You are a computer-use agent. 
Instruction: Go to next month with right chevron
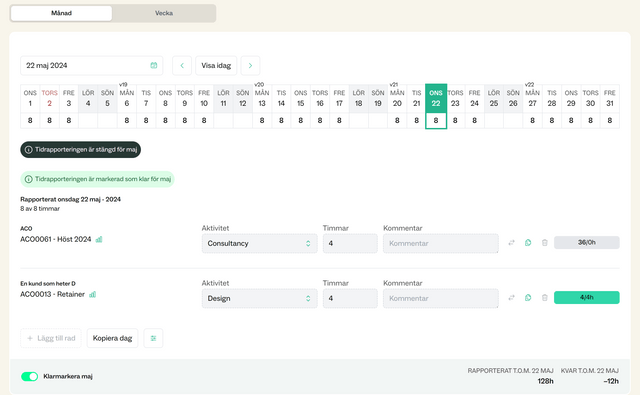[250, 65]
